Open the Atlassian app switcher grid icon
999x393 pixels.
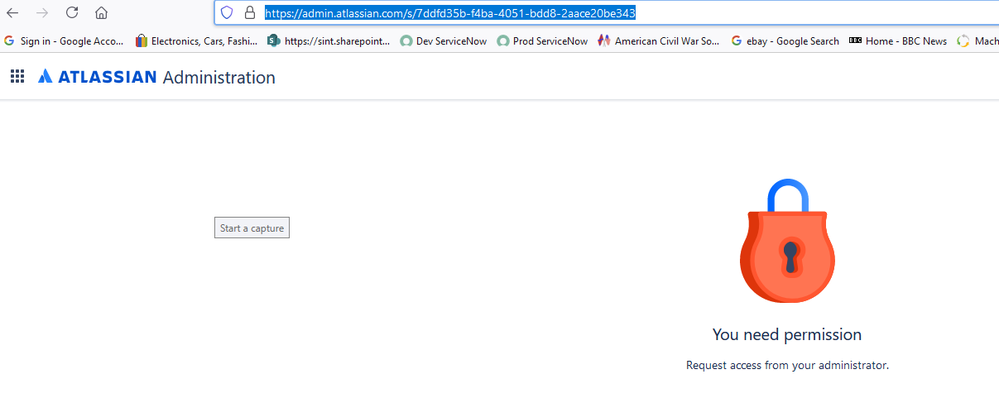tap(17, 77)
